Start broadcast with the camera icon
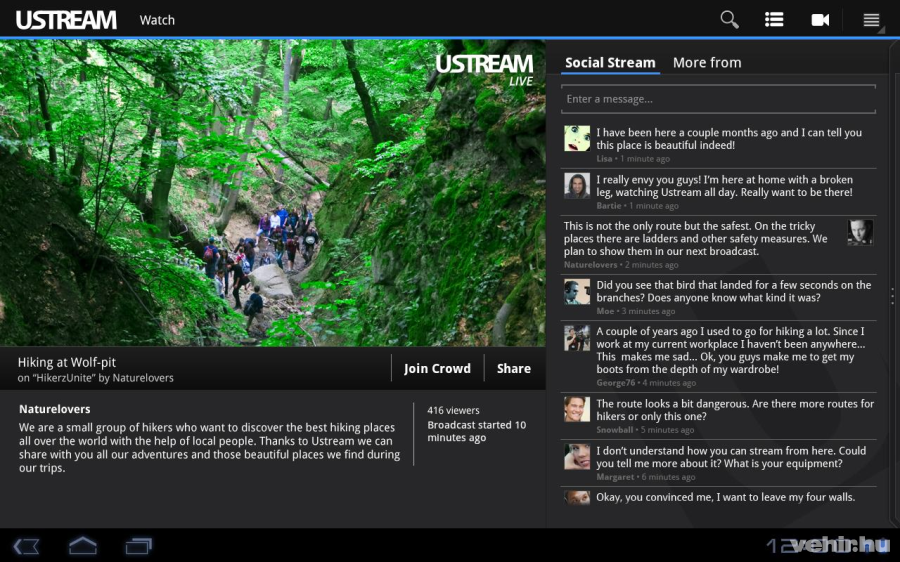The image size is (900, 562). point(820,19)
